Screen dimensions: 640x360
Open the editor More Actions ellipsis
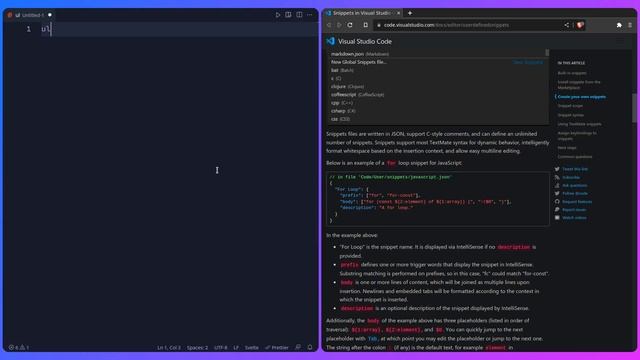[310, 15]
